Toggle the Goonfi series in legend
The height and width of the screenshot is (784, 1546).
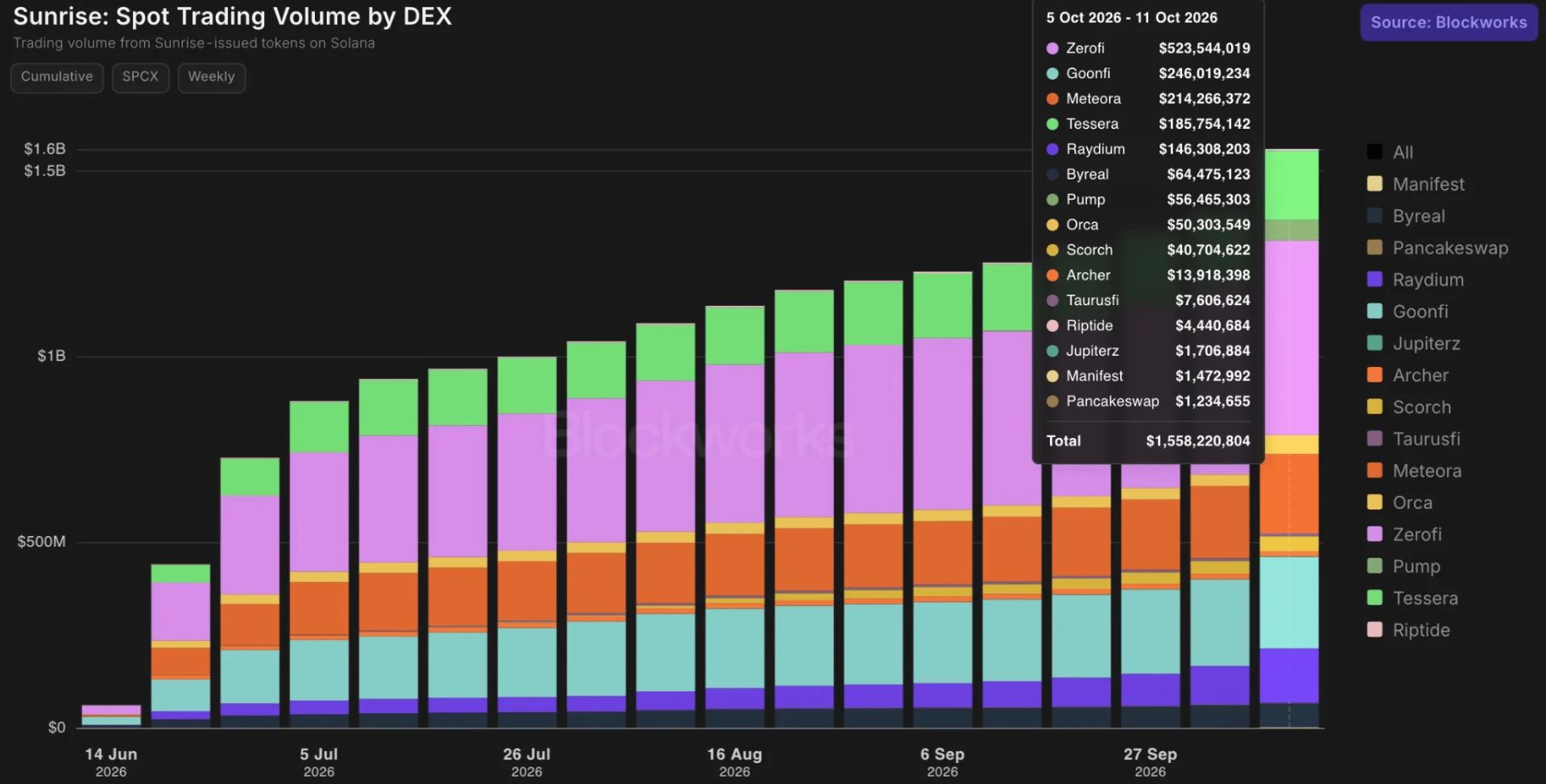pyautogui.click(x=1408, y=312)
